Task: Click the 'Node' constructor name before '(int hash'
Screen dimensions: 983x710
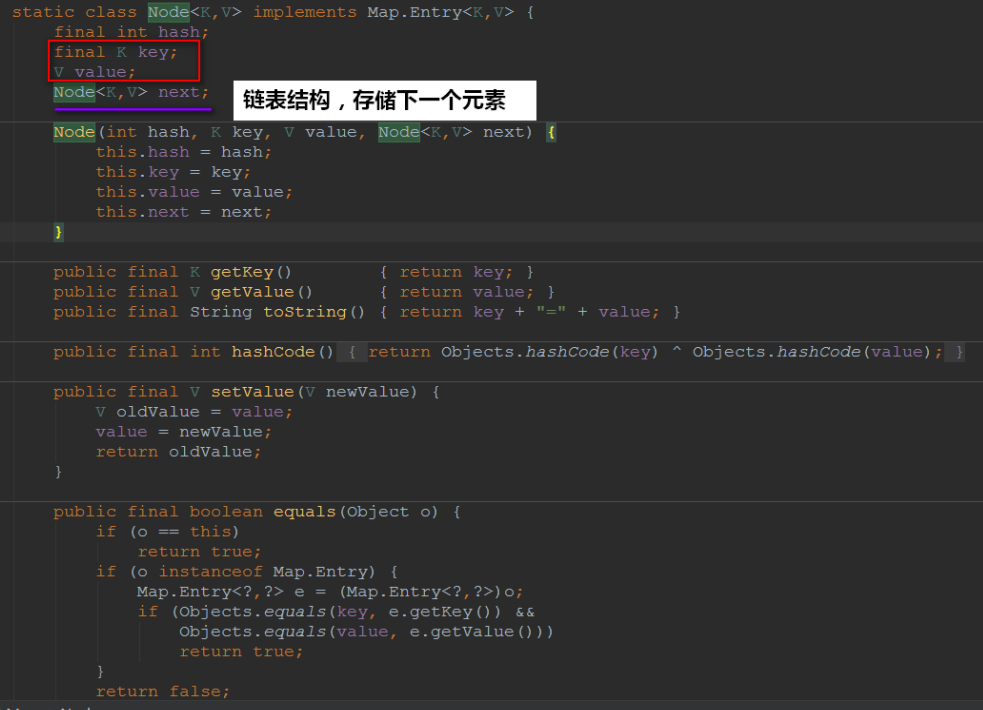Action: [74, 132]
